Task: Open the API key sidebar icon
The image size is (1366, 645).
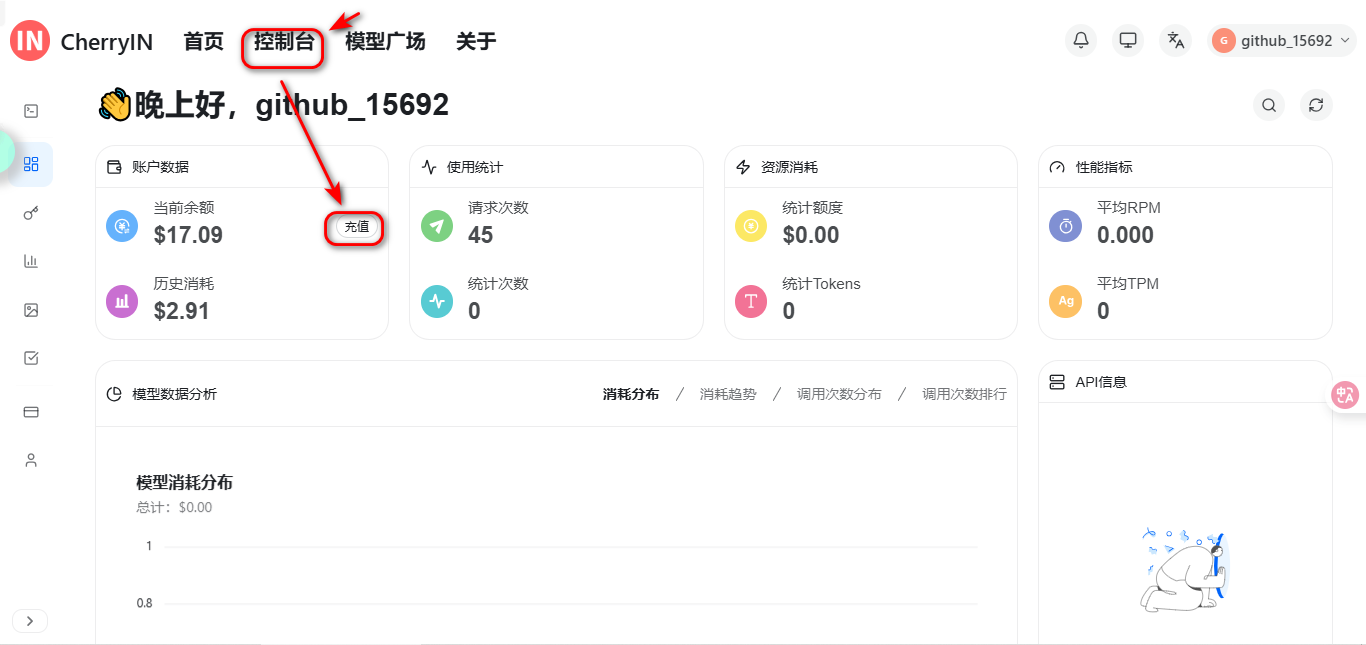Action: click(x=31, y=213)
